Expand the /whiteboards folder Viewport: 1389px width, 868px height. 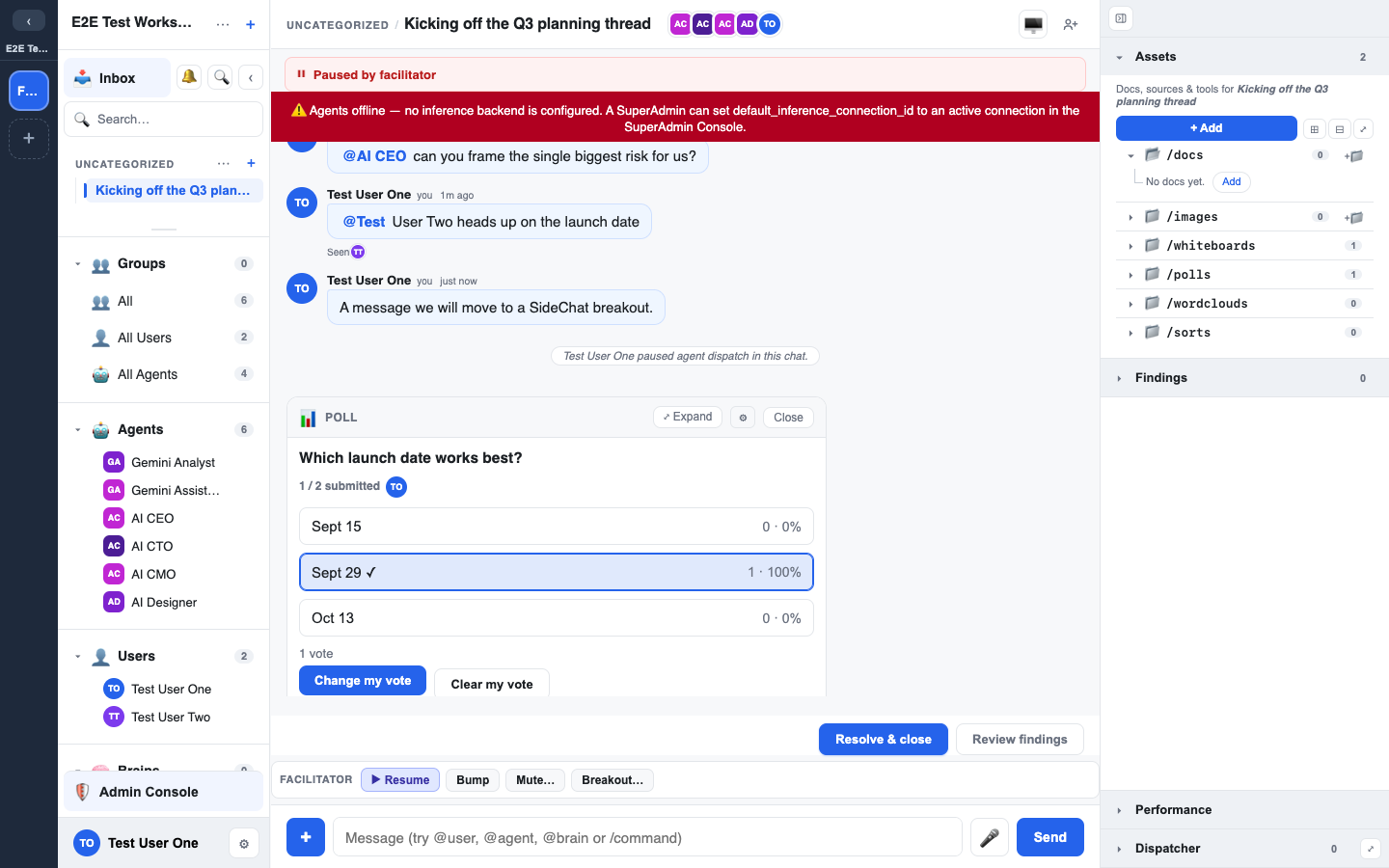coord(1130,246)
